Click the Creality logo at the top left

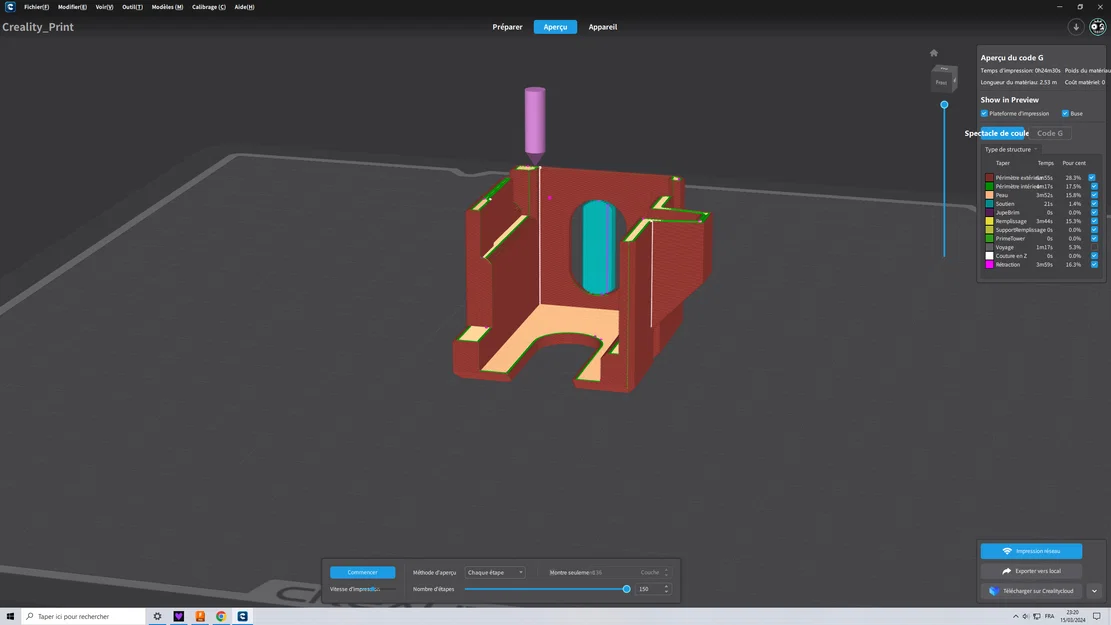tap(8, 6)
